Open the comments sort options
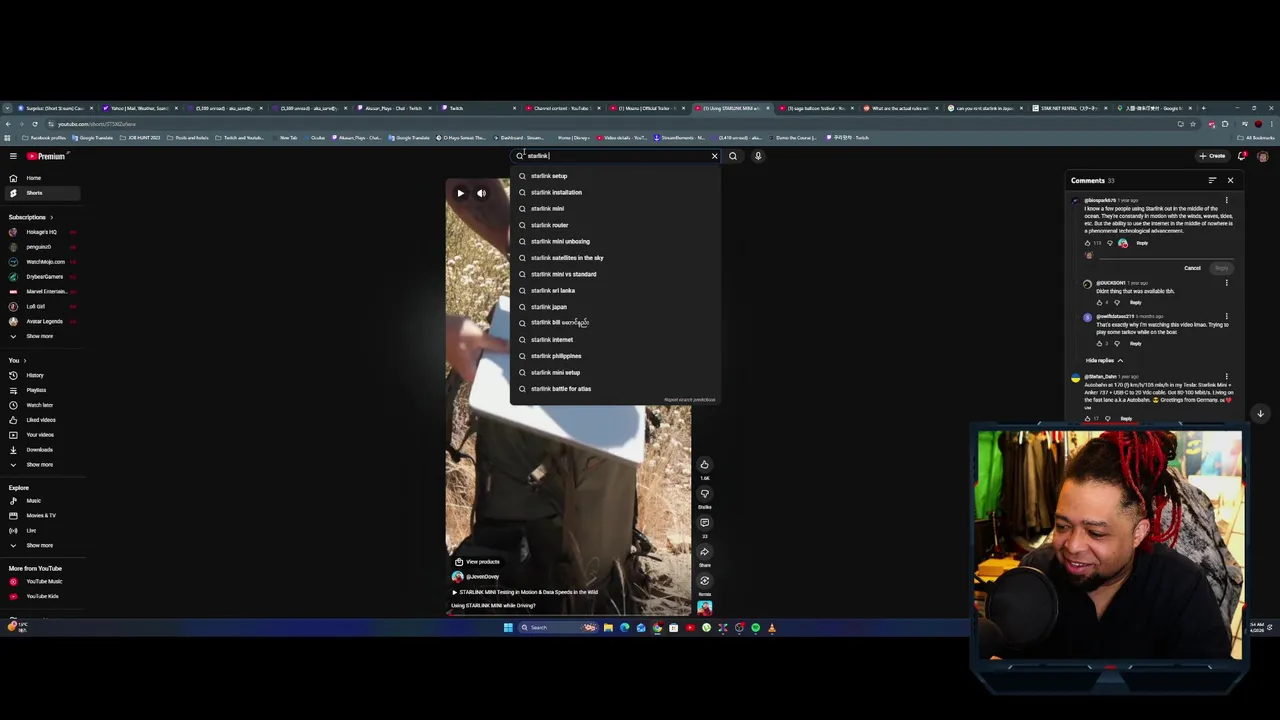1280x720 pixels. point(1212,181)
